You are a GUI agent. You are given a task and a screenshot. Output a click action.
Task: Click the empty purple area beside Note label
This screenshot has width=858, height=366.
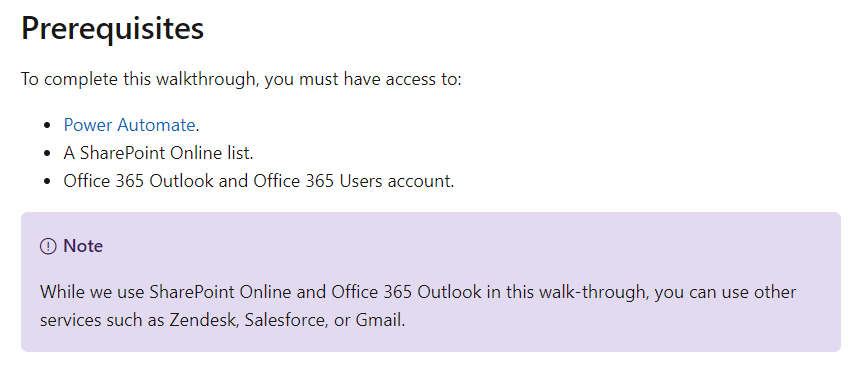tap(465, 246)
